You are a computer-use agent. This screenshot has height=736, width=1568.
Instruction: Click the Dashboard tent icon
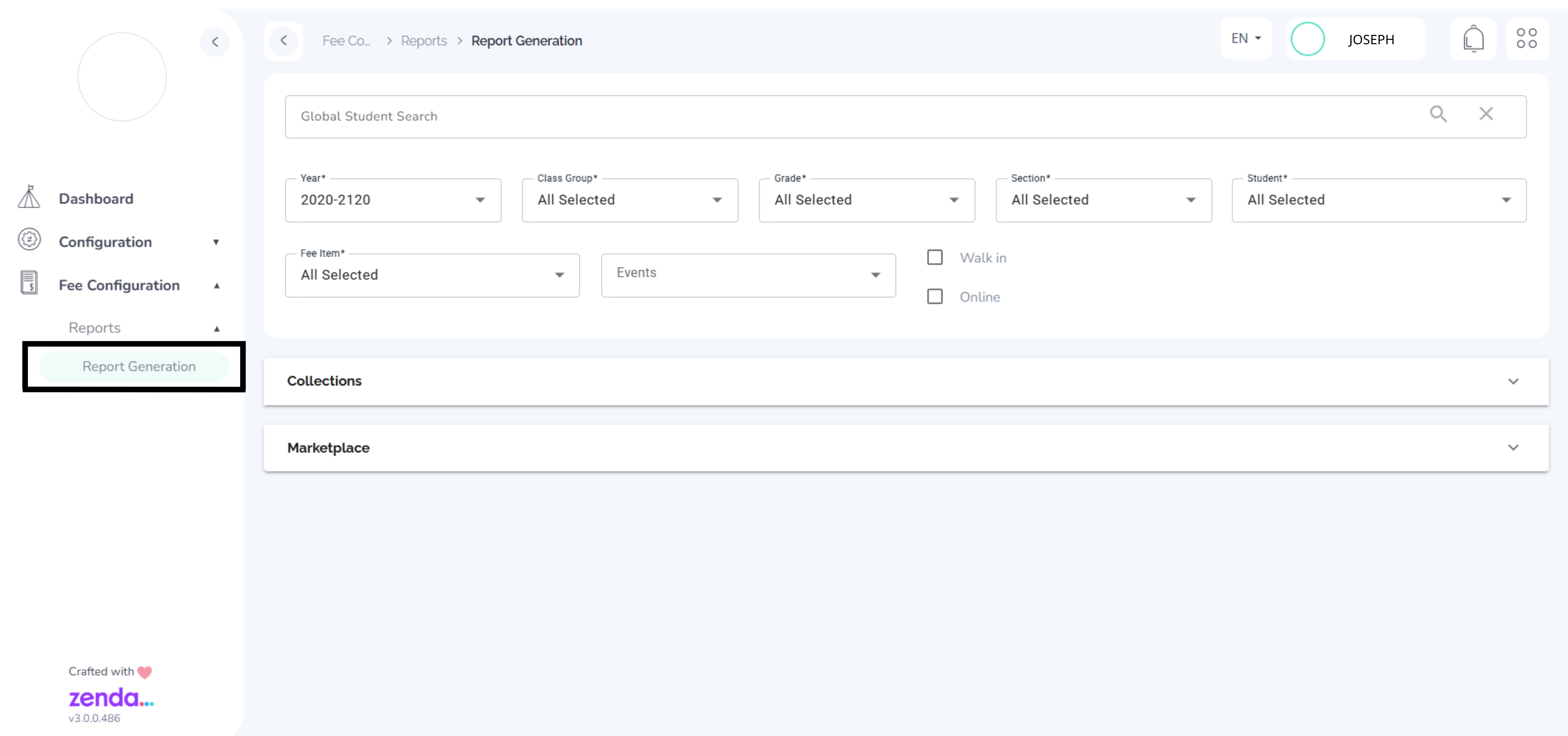29,198
